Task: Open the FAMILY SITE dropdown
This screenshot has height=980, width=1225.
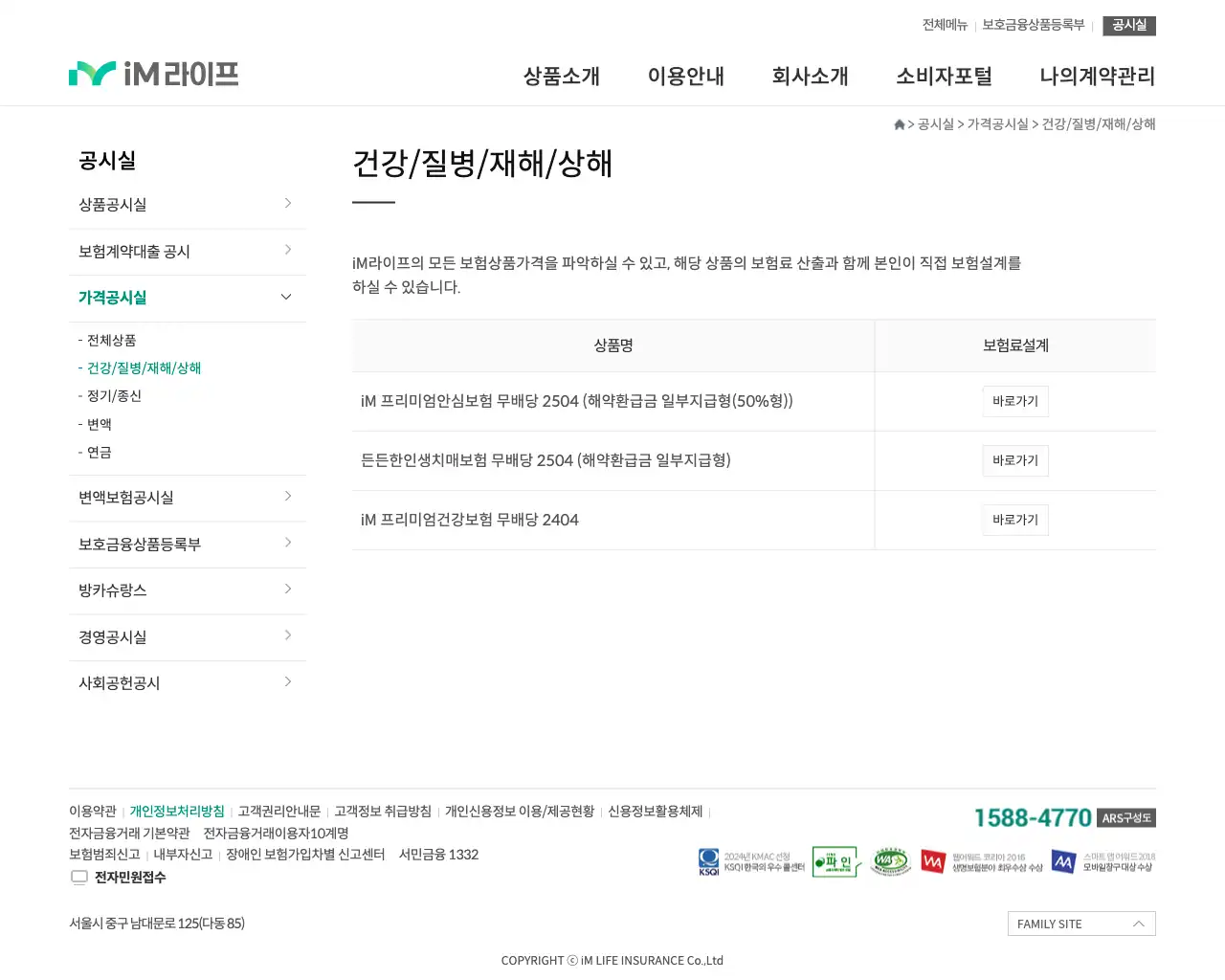Action: click(x=1081, y=924)
